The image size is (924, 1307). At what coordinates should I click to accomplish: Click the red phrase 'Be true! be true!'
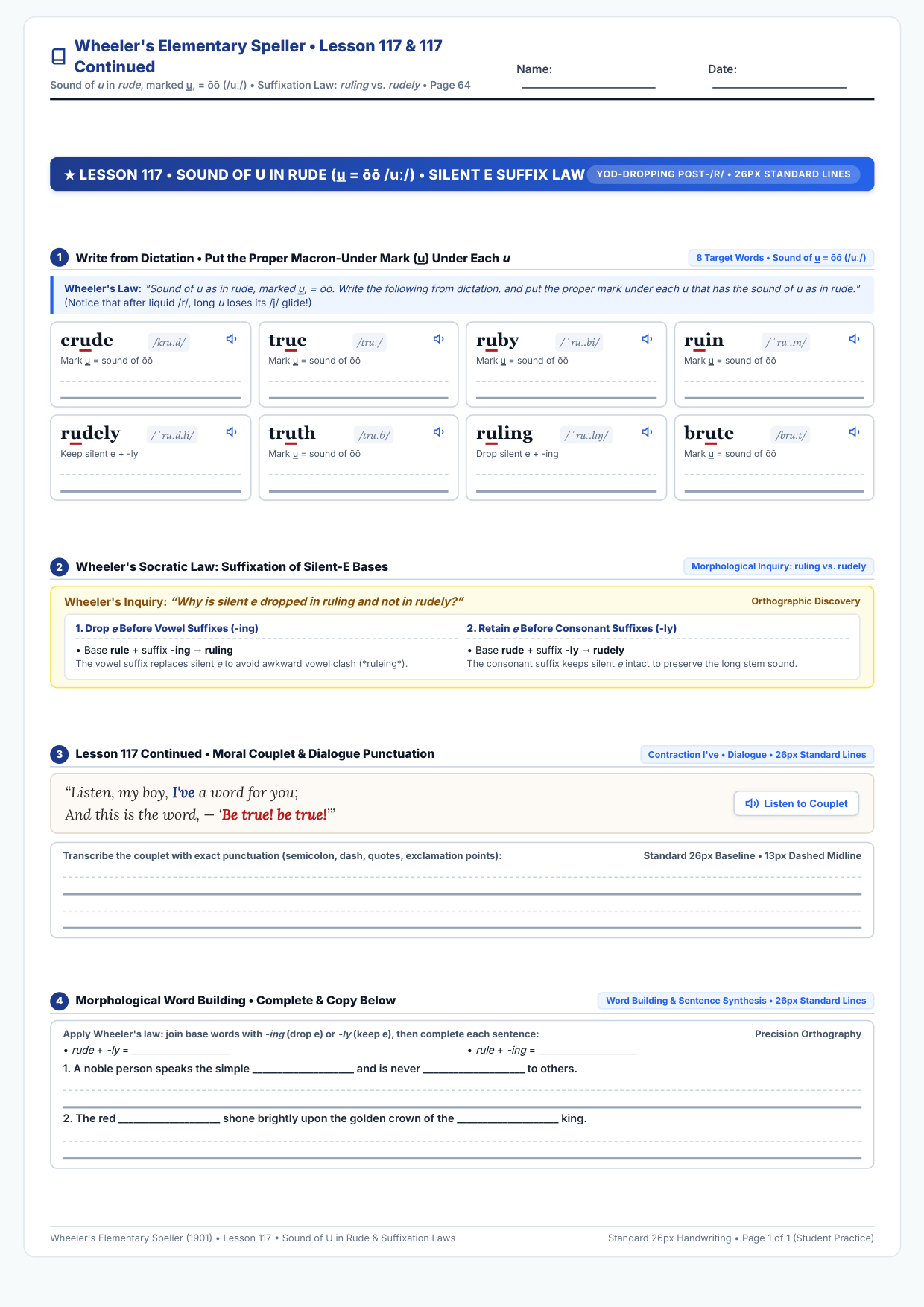[x=275, y=814]
